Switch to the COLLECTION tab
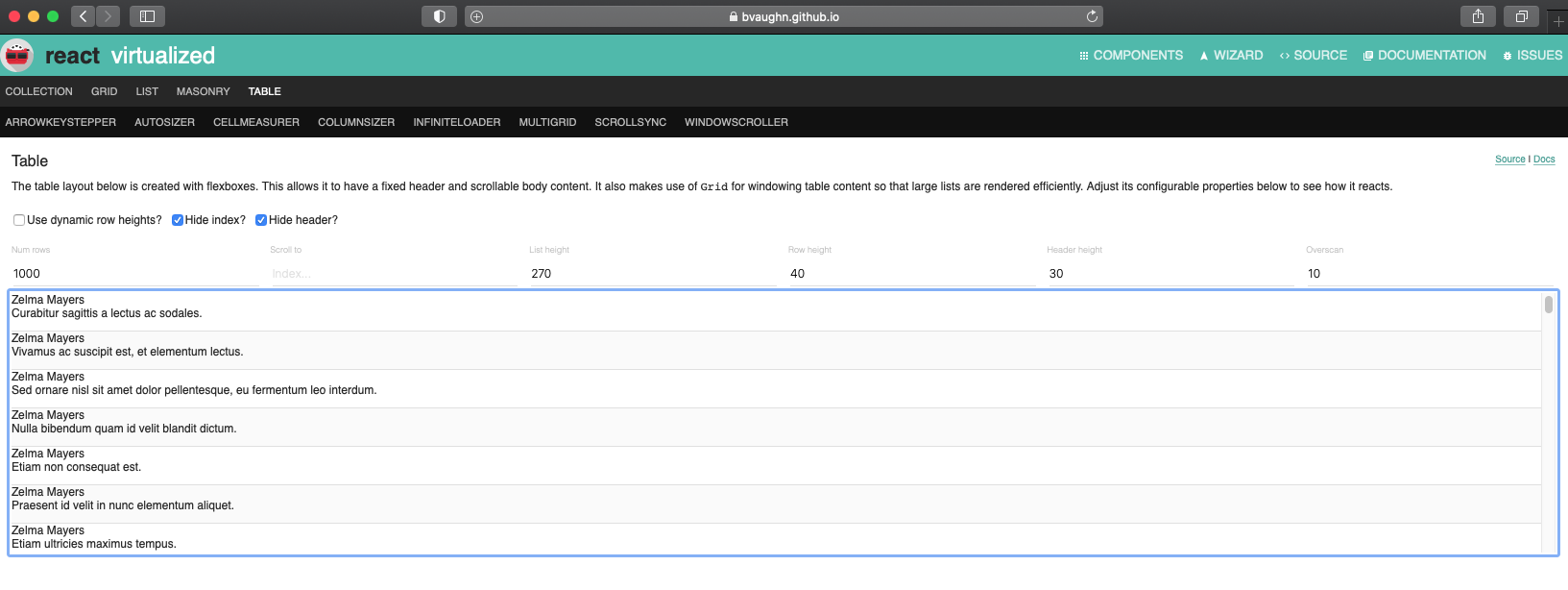The image size is (1568, 590). point(39,91)
